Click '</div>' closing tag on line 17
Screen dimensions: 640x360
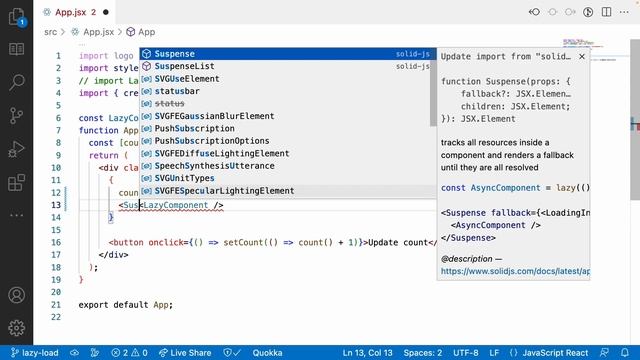113,255
